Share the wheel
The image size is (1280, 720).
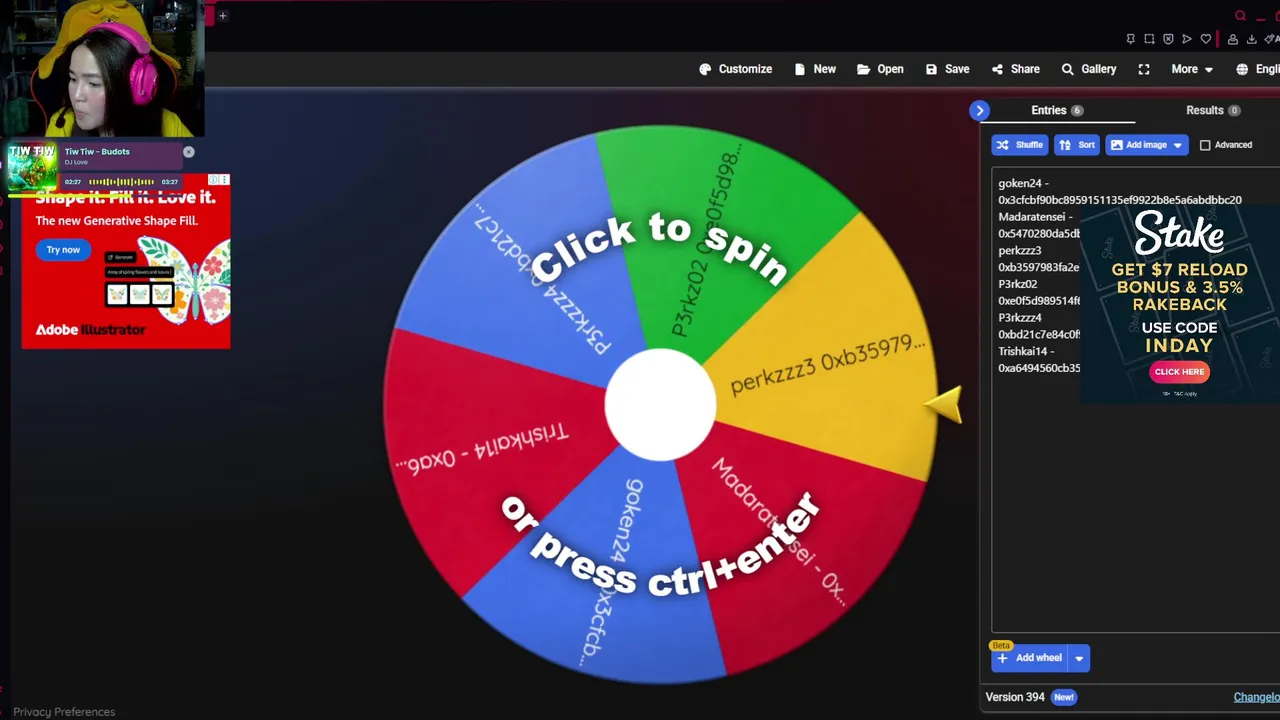pyautogui.click(x=1015, y=69)
